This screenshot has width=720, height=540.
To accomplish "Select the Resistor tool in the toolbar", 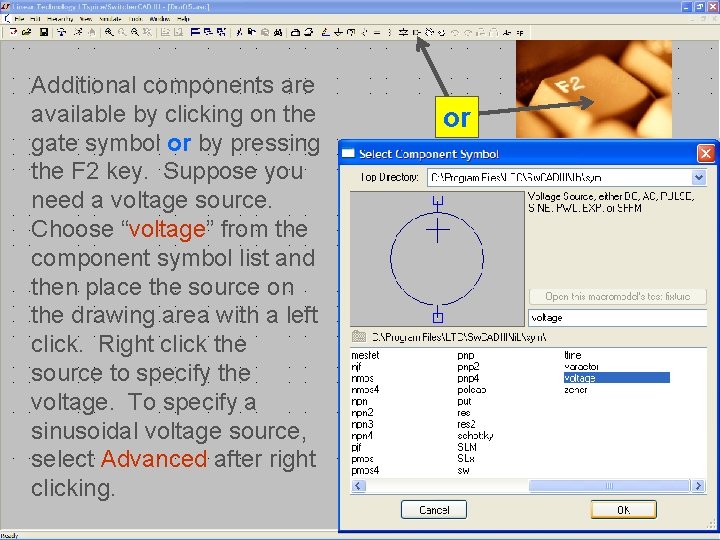I will pyautogui.click(x=365, y=32).
